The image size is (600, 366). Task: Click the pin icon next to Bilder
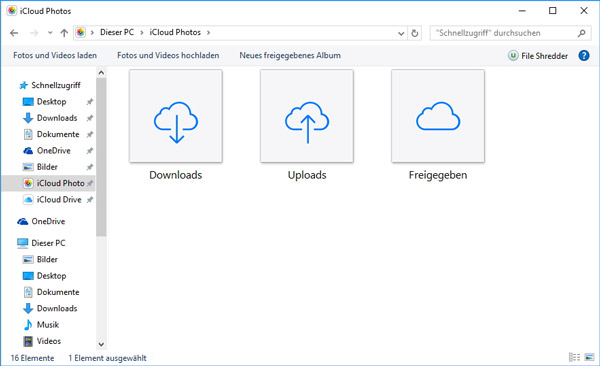click(x=90, y=167)
